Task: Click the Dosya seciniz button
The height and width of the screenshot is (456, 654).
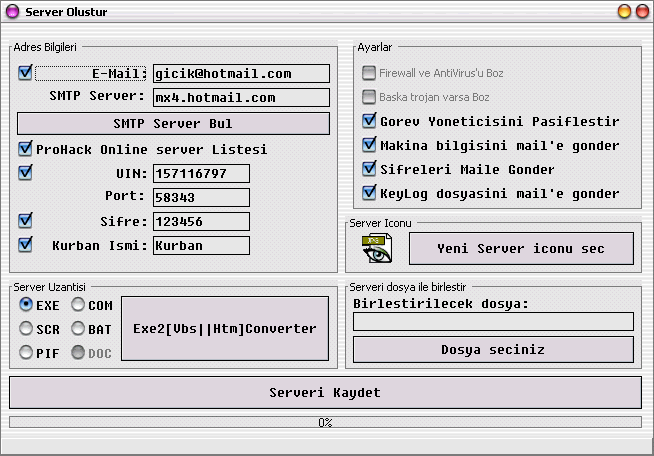Action: [493, 349]
